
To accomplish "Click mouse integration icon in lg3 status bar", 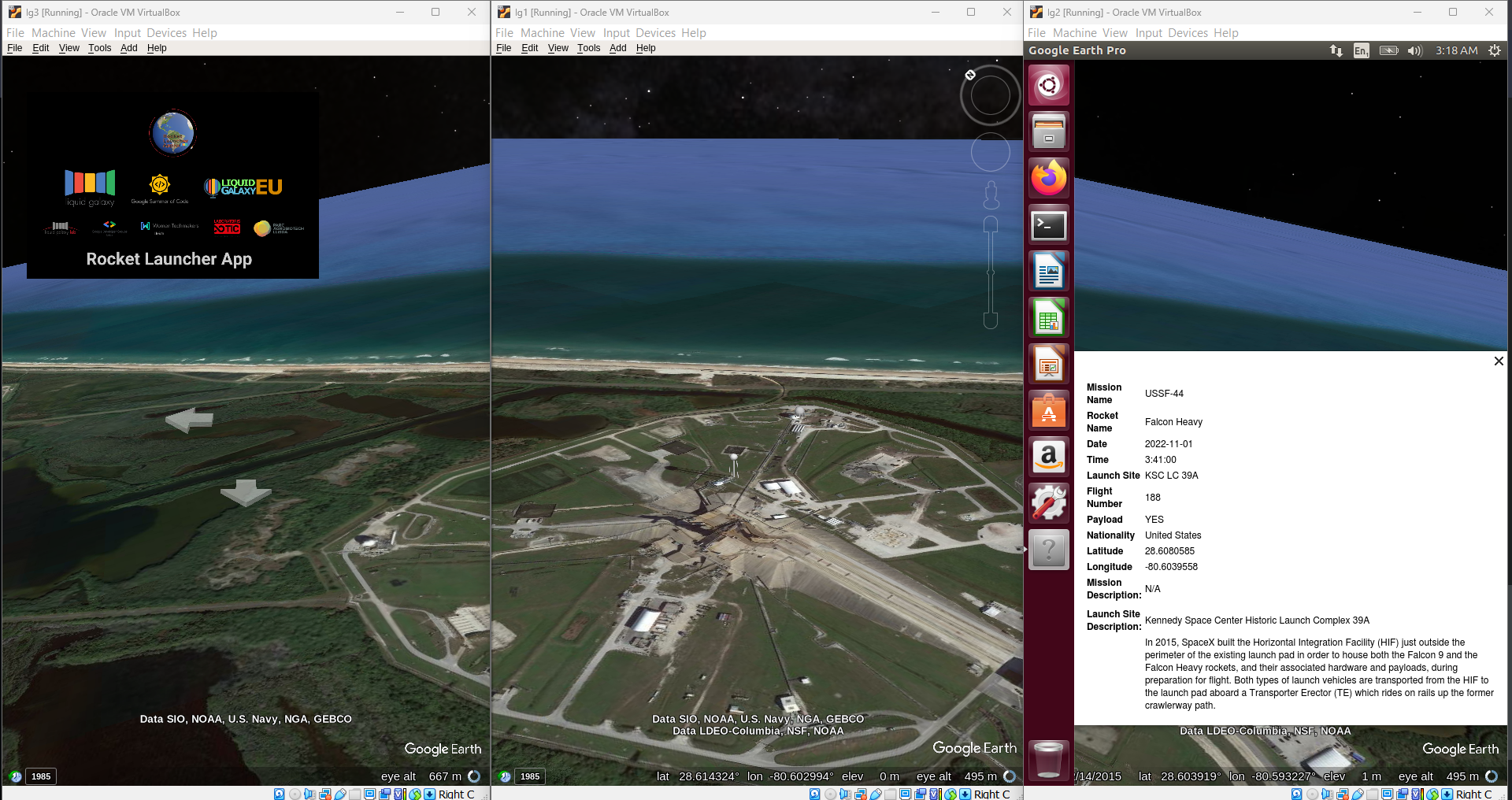I will coord(415,794).
